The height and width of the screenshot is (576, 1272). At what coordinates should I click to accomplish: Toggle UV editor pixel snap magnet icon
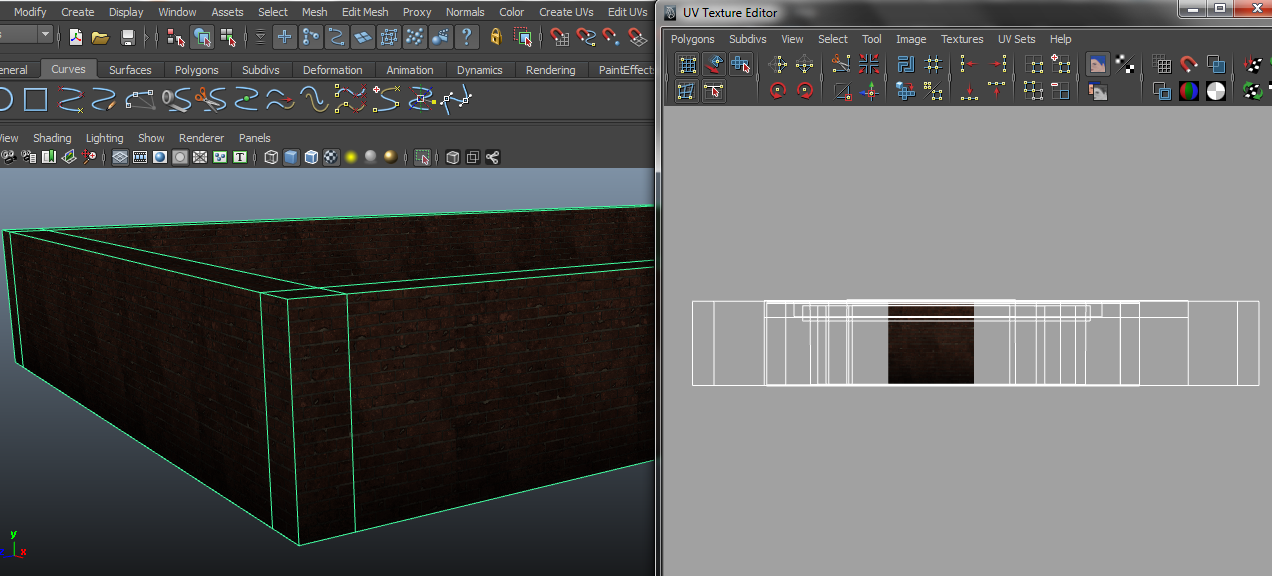(1189, 65)
